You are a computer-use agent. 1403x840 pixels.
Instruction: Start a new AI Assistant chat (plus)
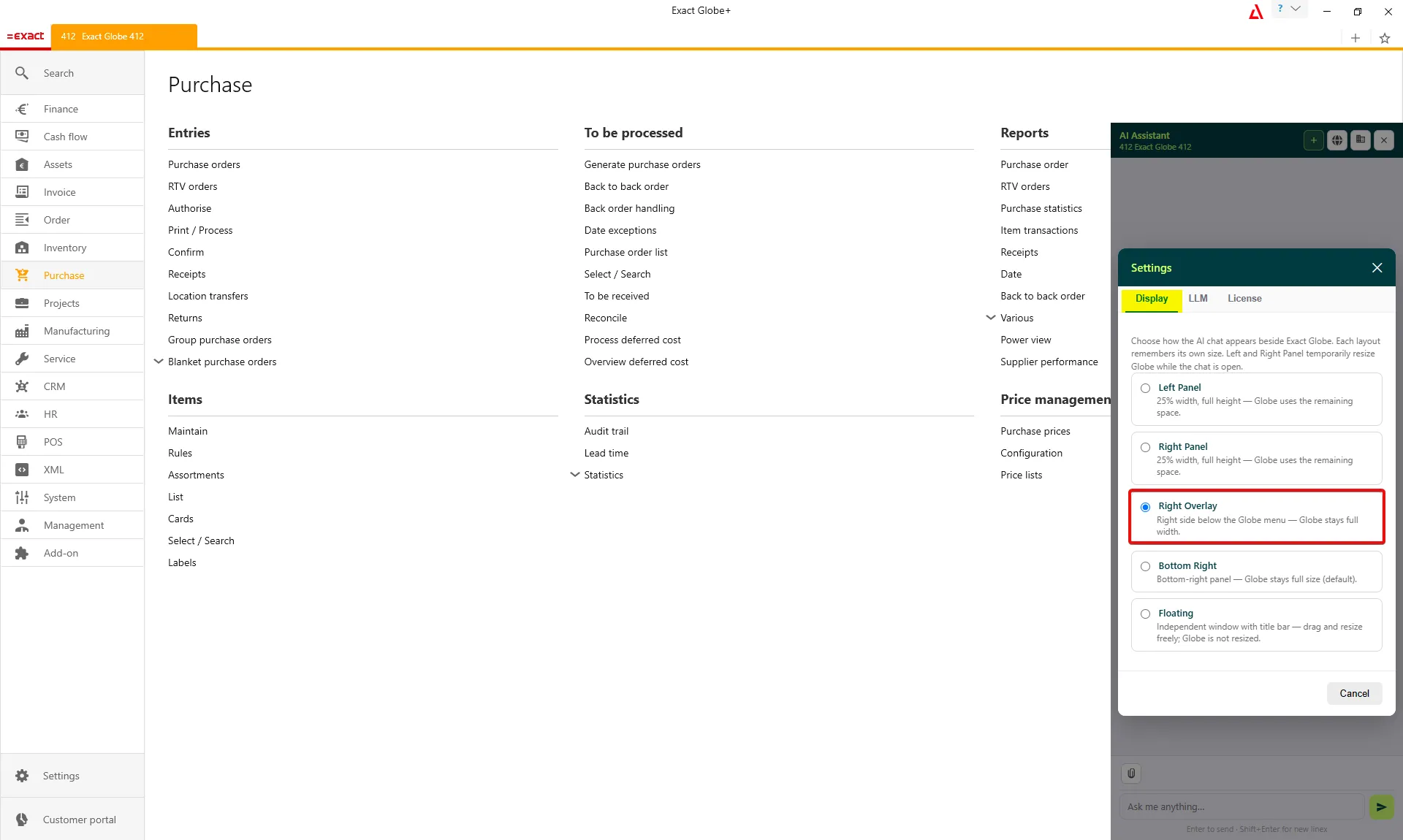pyautogui.click(x=1313, y=140)
